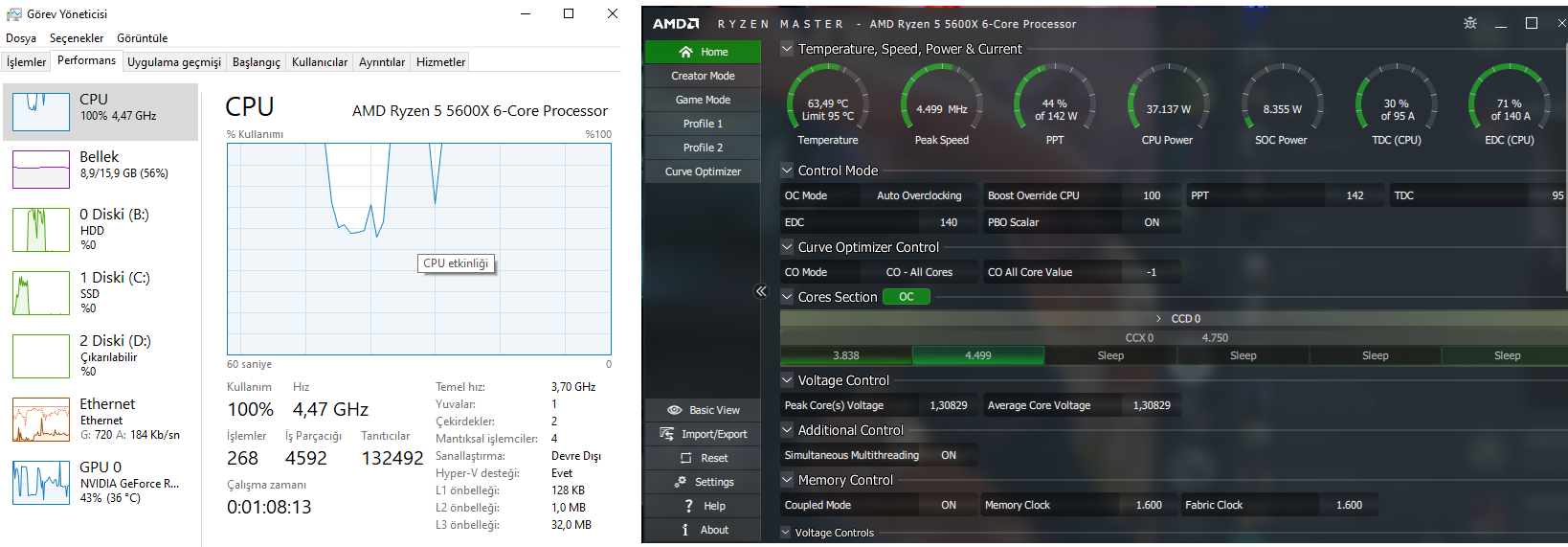Click the PPT 142 value field
Screen dimensions: 1568x547
(x=1355, y=195)
